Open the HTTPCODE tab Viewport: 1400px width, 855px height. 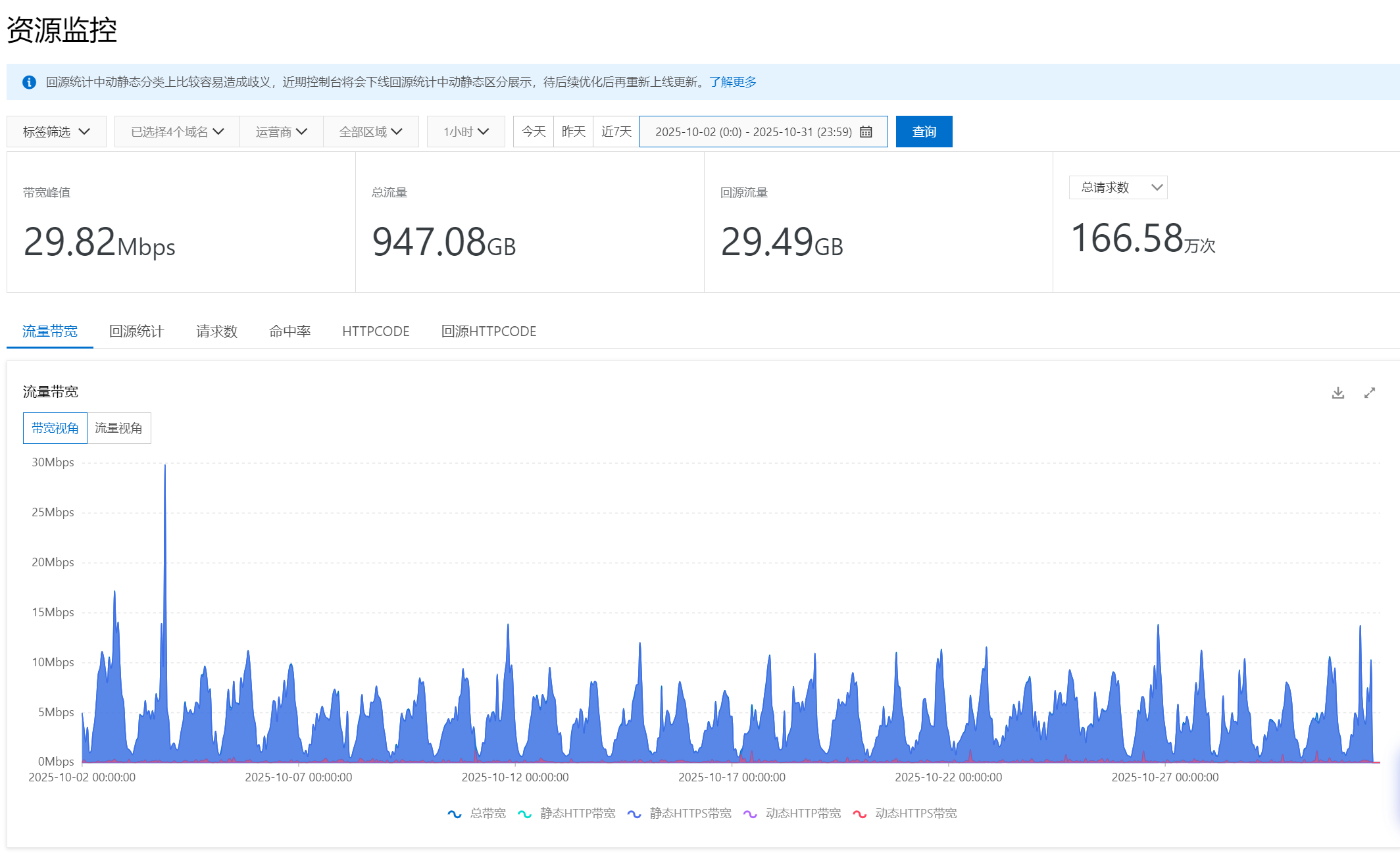pos(376,331)
